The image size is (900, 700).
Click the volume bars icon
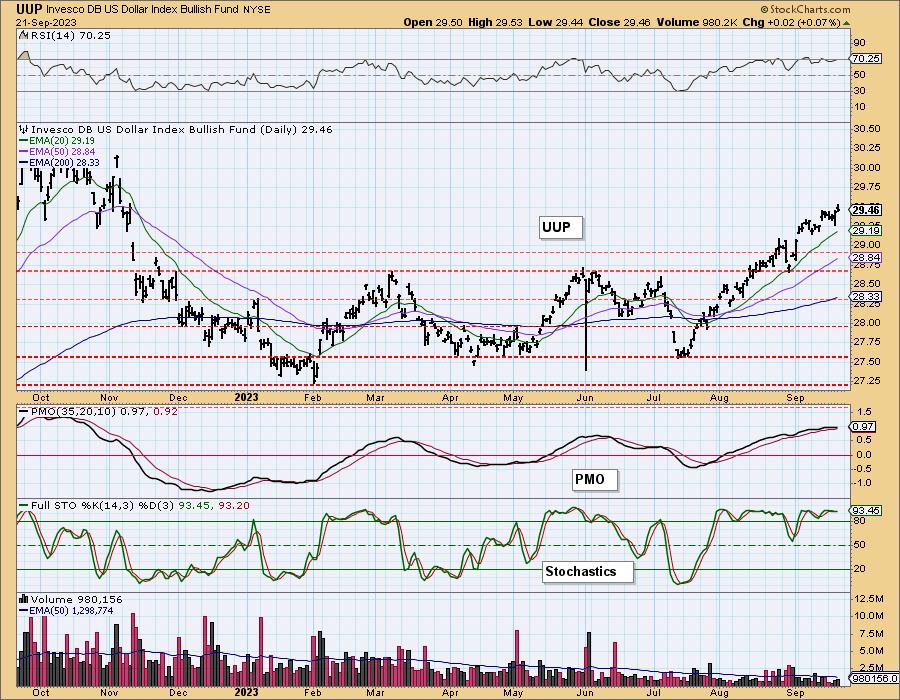point(24,600)
